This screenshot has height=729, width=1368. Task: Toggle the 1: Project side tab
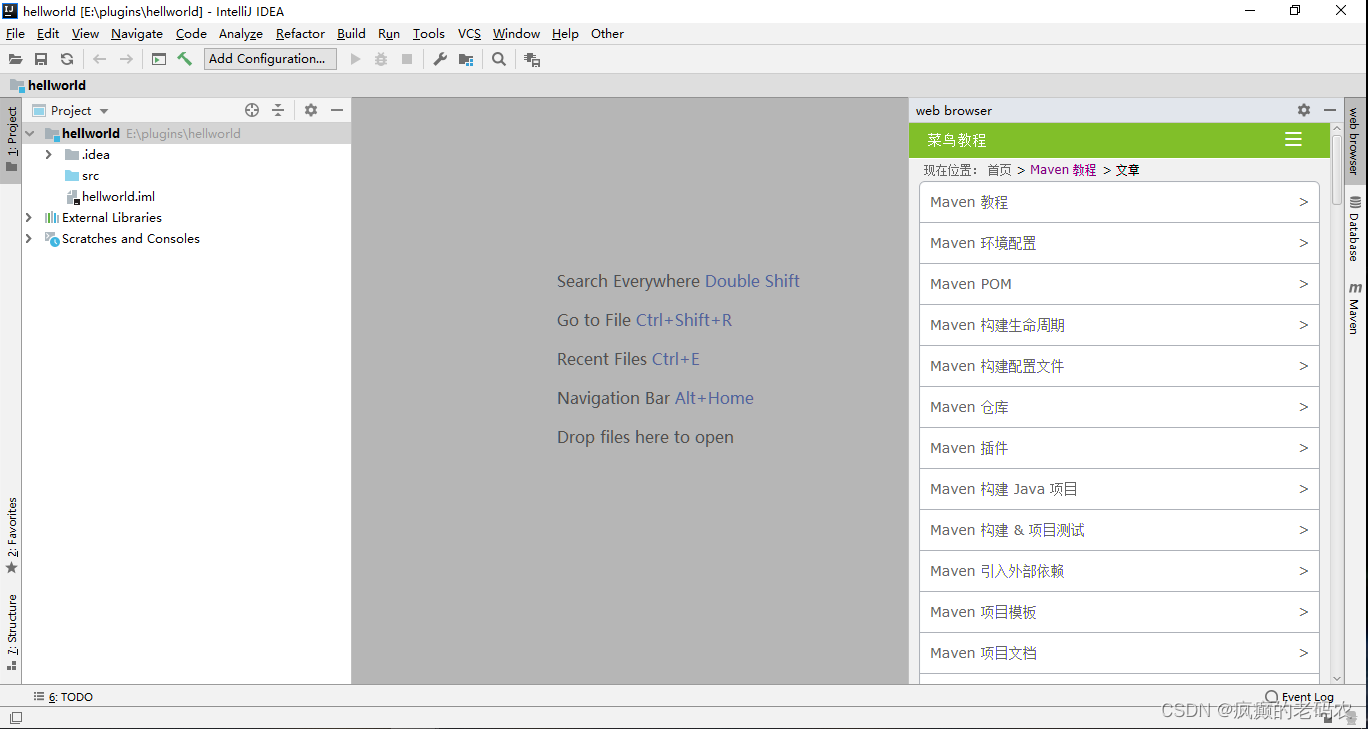coord(11,139)
